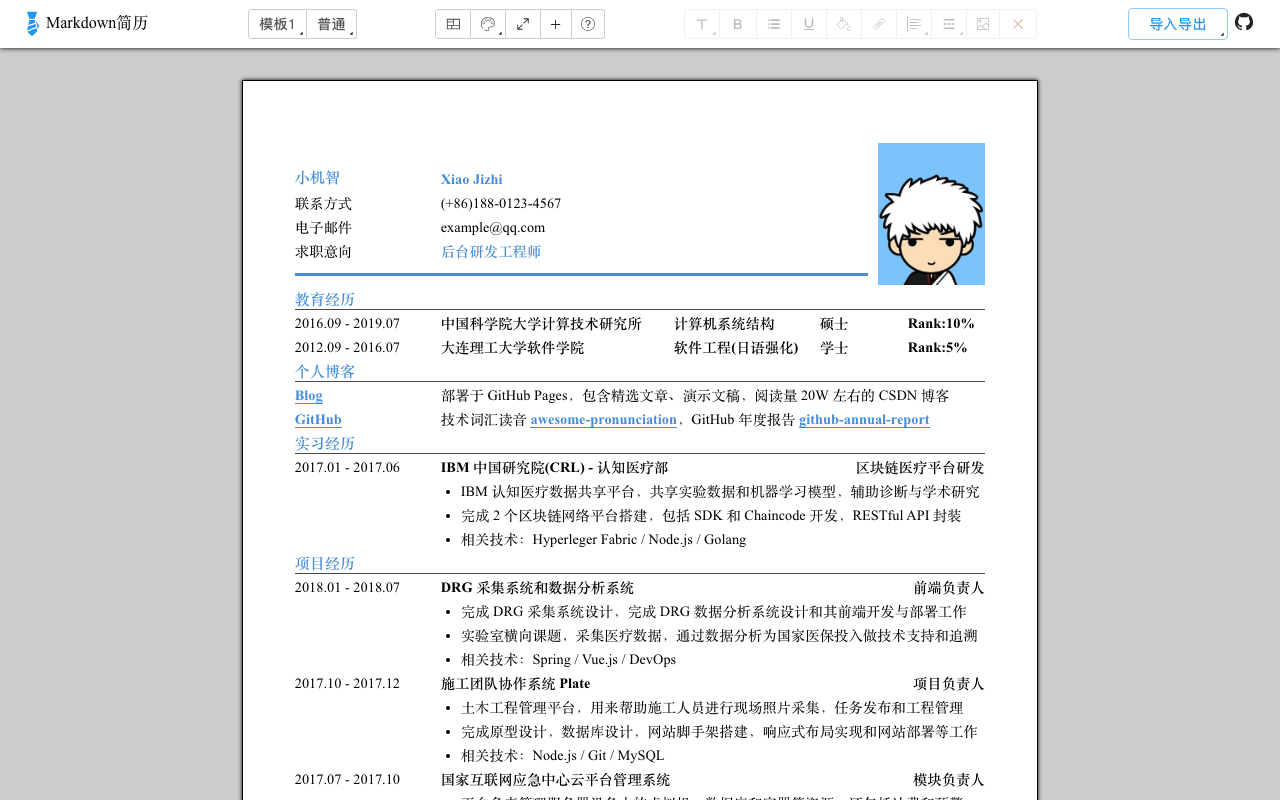Click the bullet 相关技术：Hyperleger Fabric / Node.js / Golang
The width and height of the screenshot is (1280, 800).
[x=603, y=540]
